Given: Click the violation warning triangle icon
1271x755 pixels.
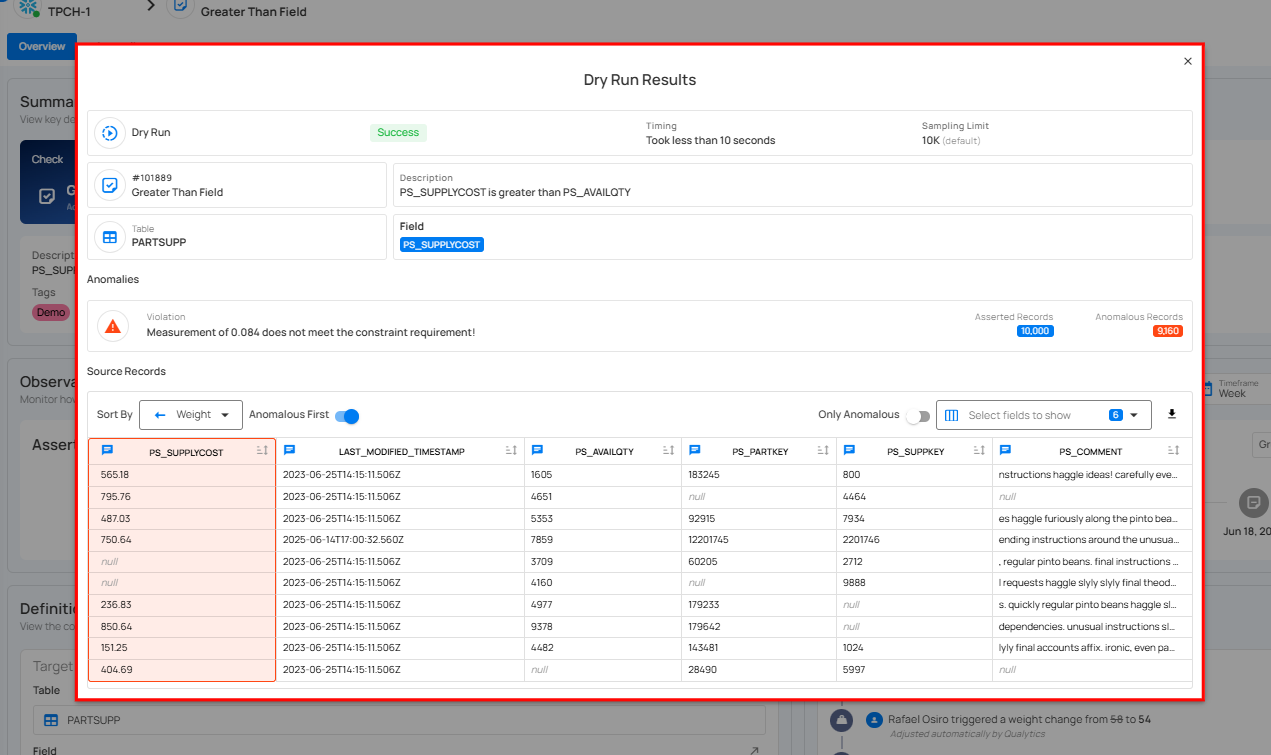Looking at the screenshot, I should pos(113,326).
